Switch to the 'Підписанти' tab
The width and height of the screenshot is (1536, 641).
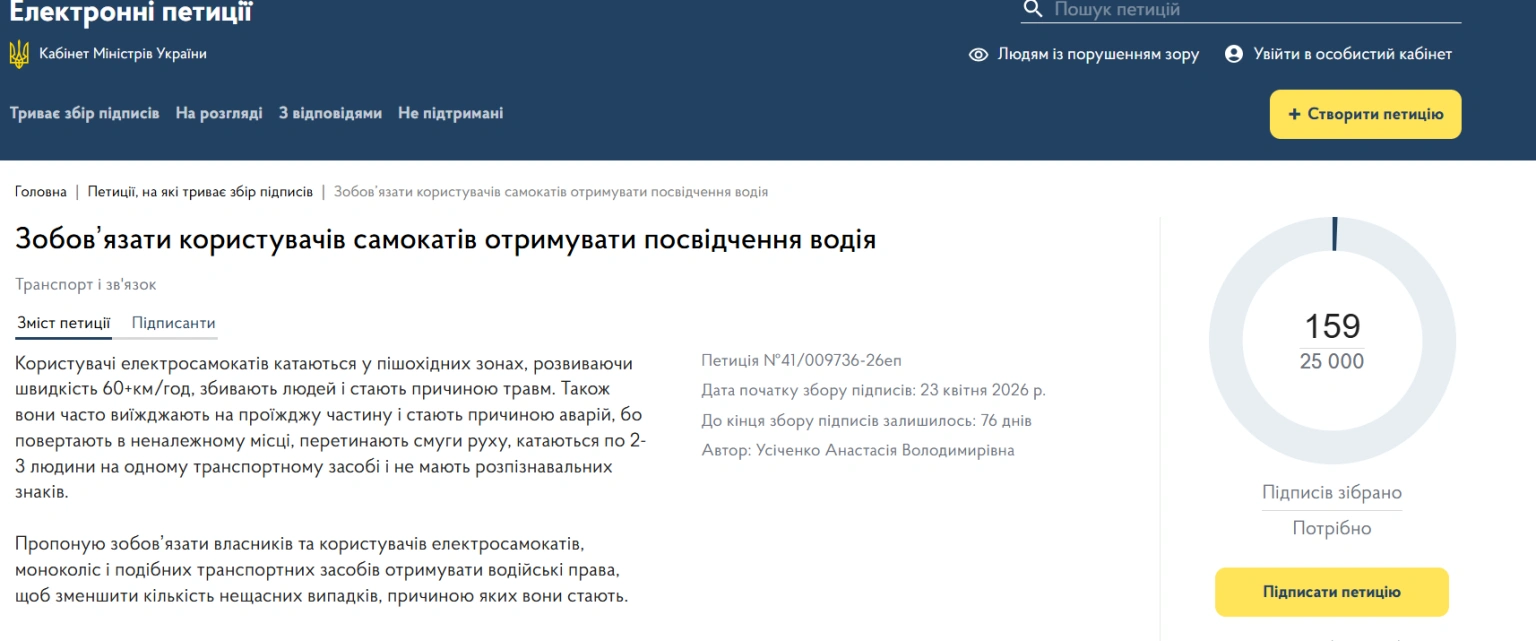(x=174, y=323)
